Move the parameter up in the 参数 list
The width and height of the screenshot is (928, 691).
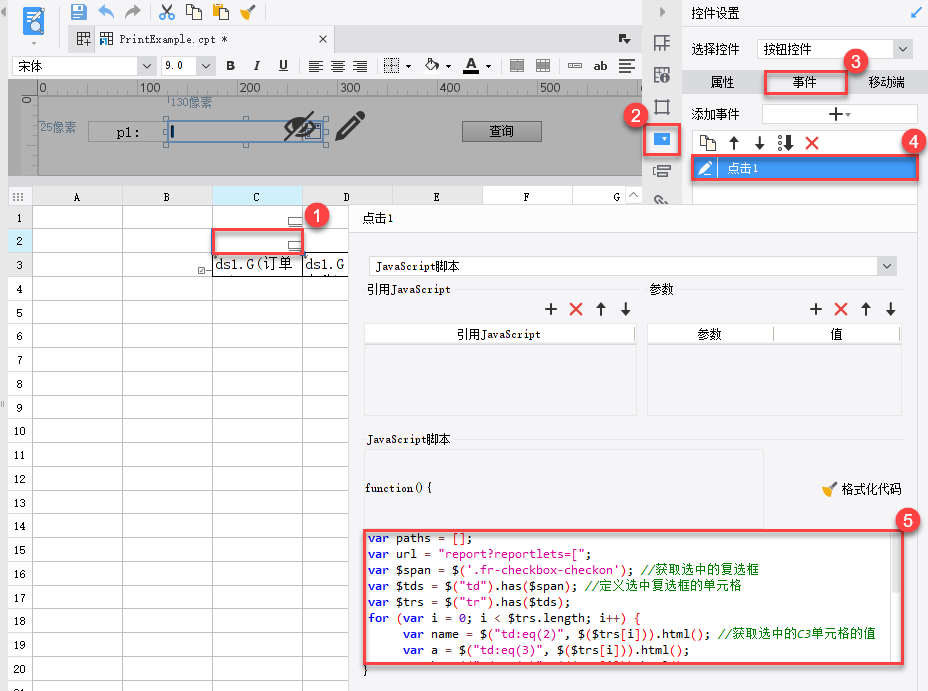click(x=866, y=309)
